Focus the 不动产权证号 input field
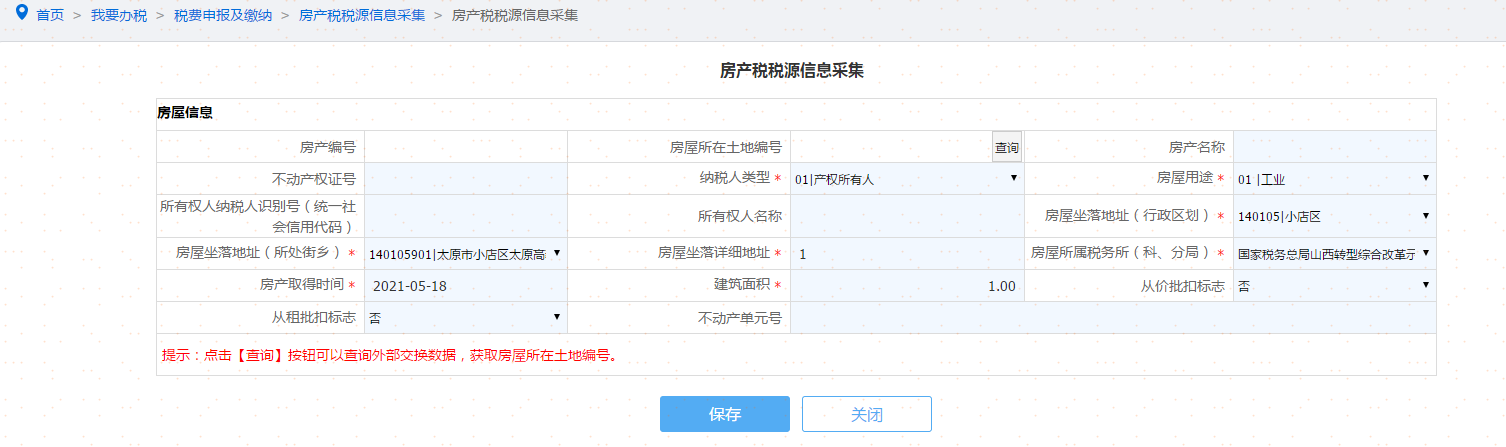 [x=465, y=179]
